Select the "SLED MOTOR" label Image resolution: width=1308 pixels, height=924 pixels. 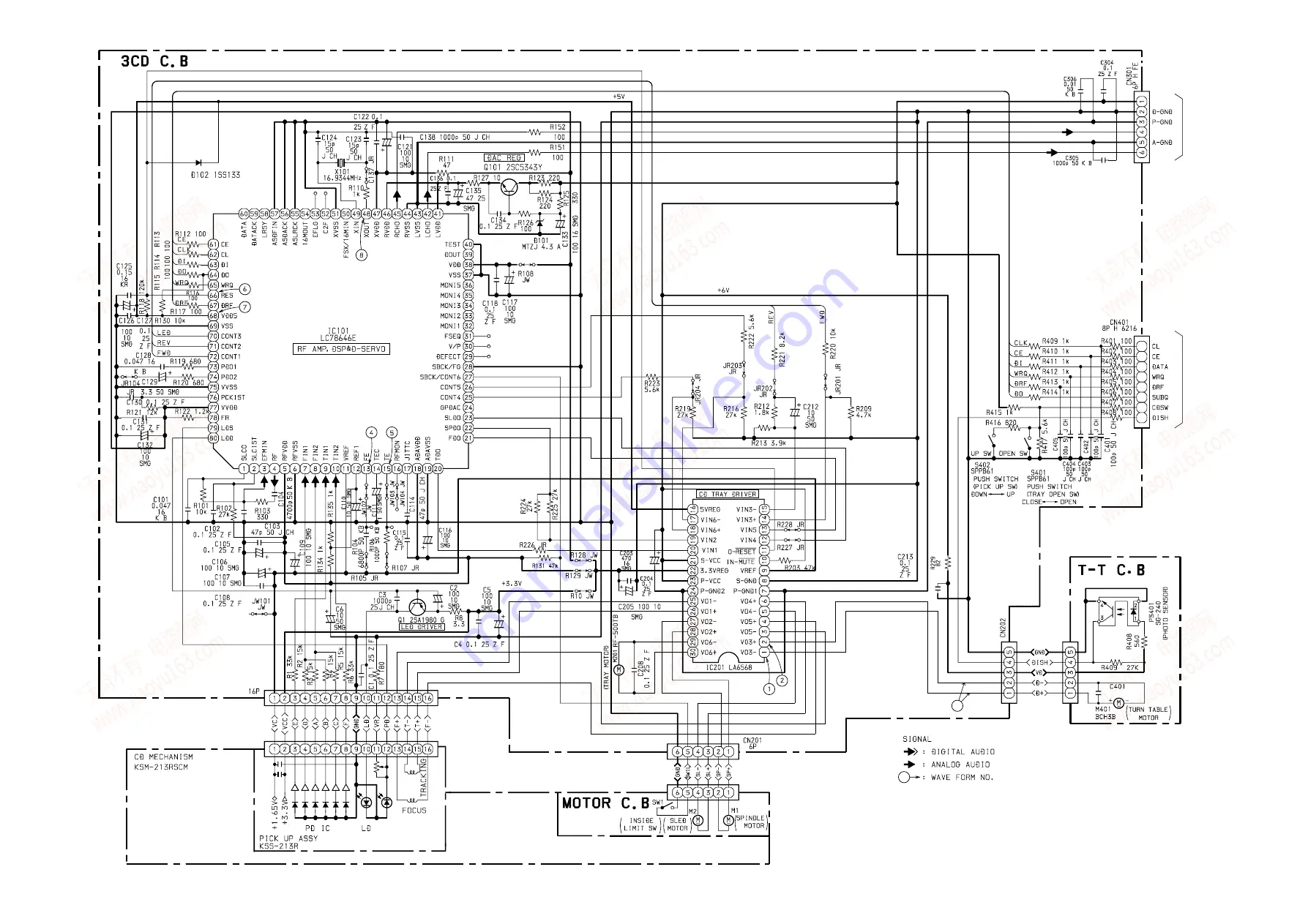click(x=678, y=825)
